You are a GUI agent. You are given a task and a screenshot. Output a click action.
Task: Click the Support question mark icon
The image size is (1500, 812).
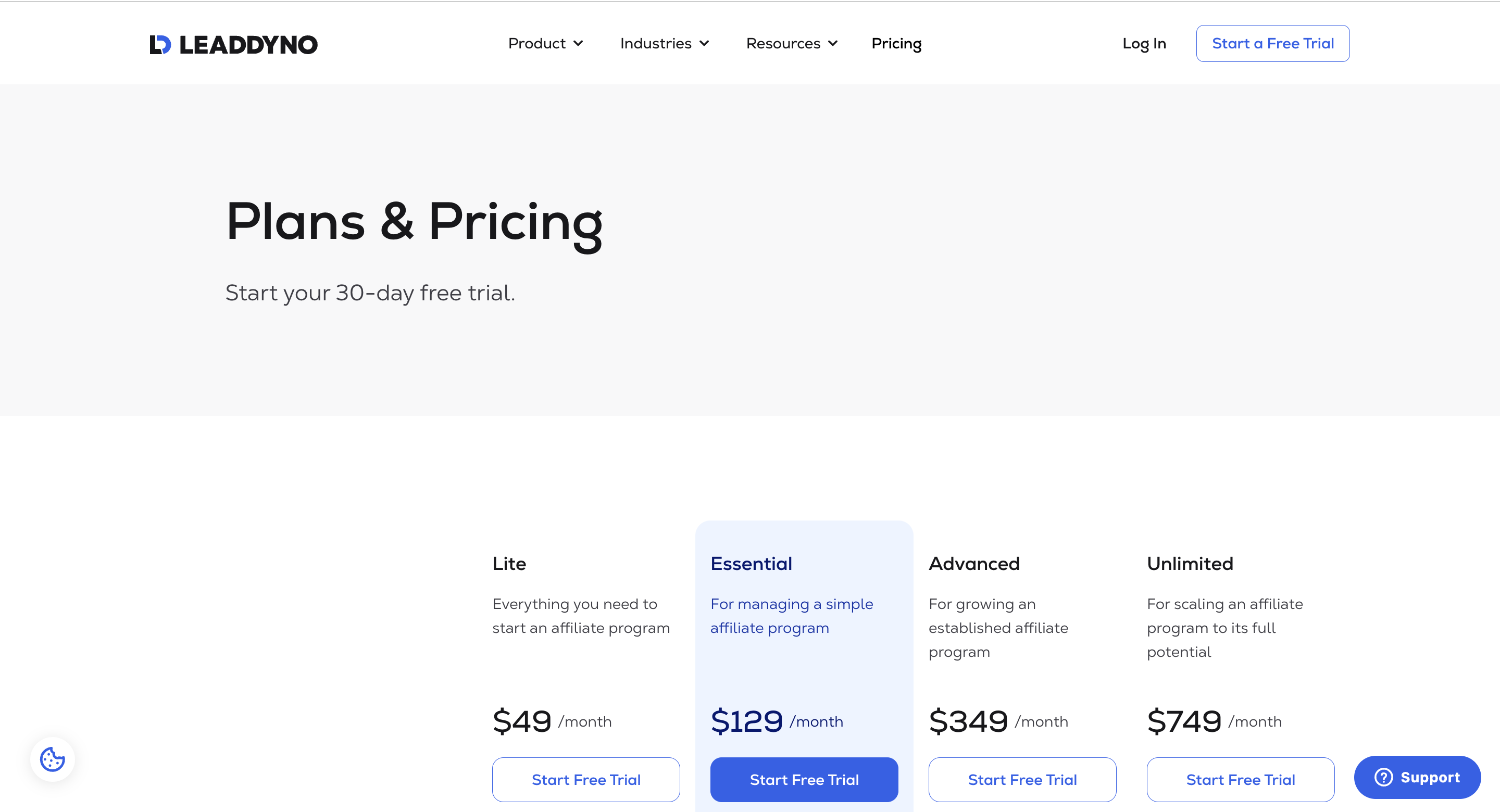point(1383,777)
